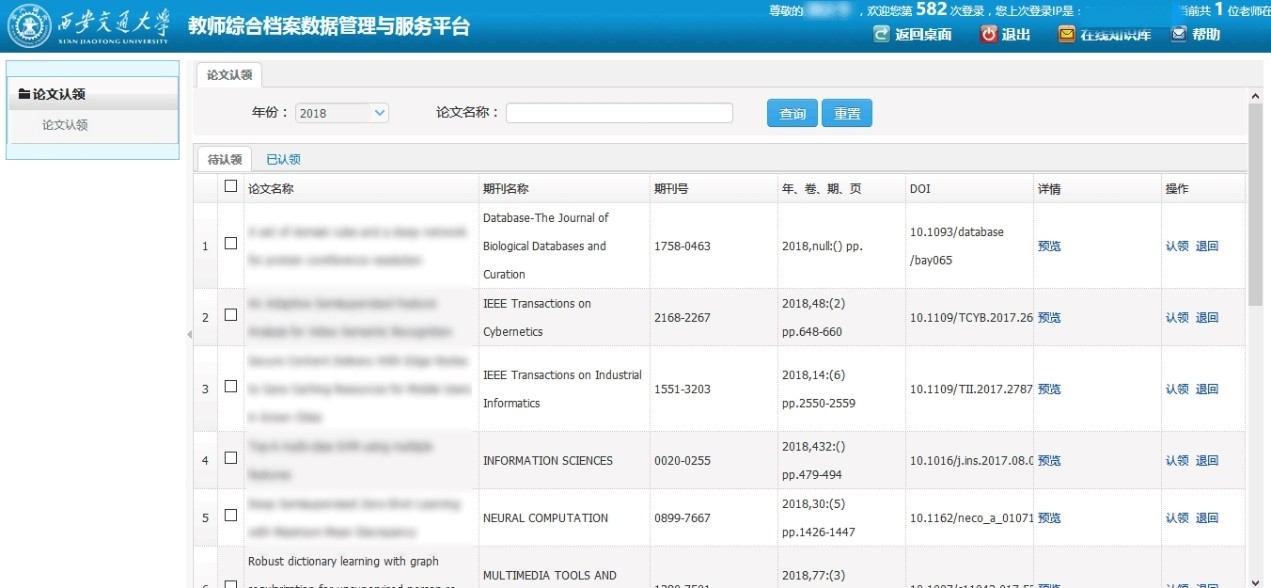Click the 重置 reset button
Screen dimensions: 1271x588
click(847, 114)
